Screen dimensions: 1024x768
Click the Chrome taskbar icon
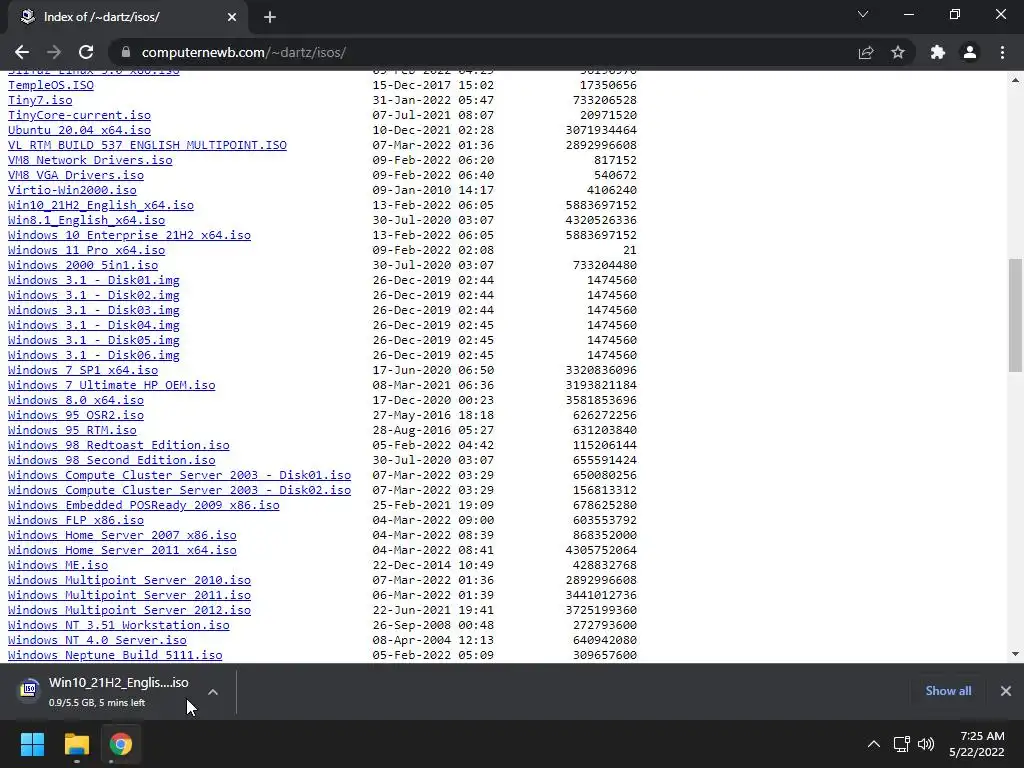[121, 744]
